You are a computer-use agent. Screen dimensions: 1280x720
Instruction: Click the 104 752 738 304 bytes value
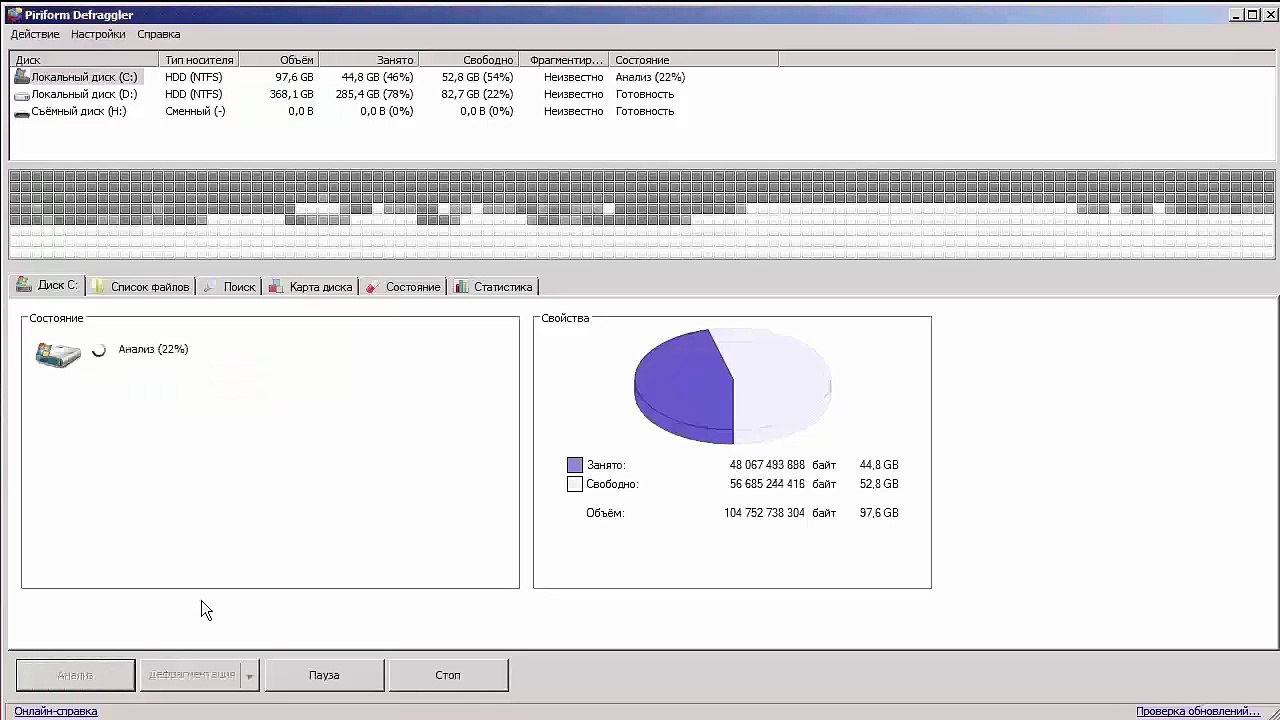pos(764,513)
